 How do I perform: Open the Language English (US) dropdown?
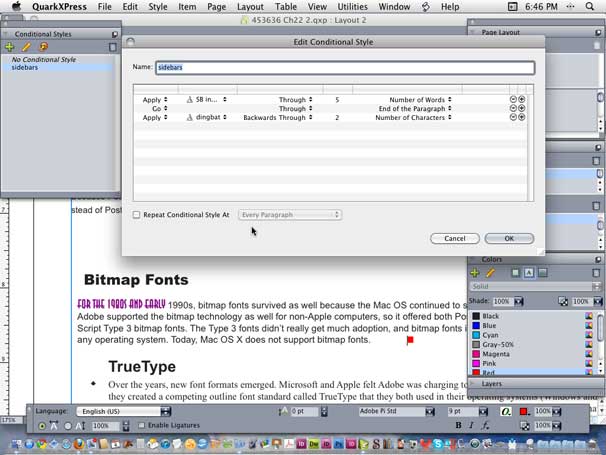point(124,412)
